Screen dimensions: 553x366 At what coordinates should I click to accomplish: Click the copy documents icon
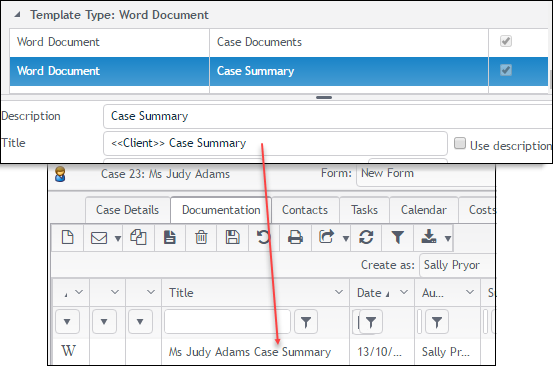(x=138, y=237)
